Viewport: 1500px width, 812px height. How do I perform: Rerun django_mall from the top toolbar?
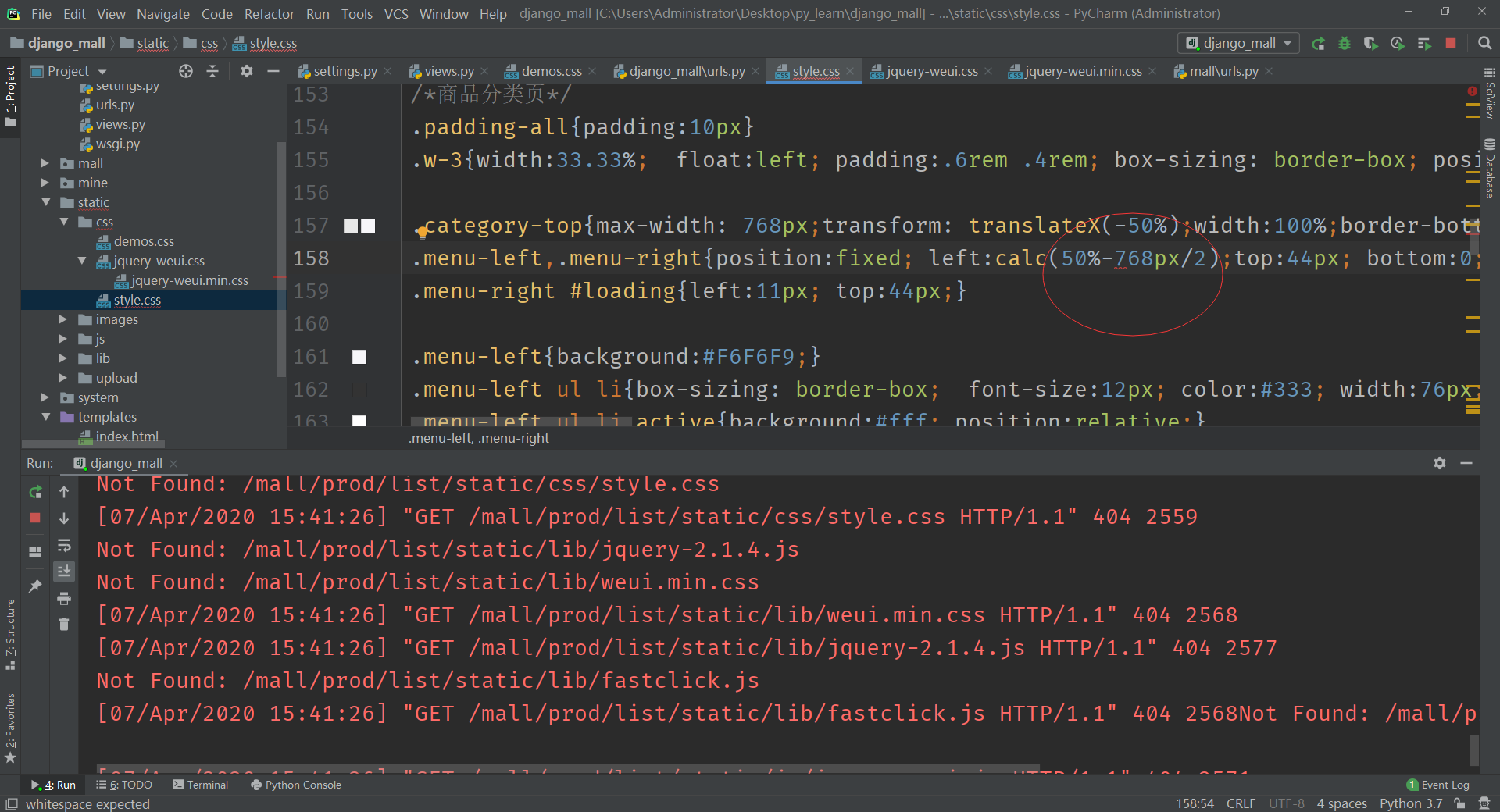pos(1318,44)
